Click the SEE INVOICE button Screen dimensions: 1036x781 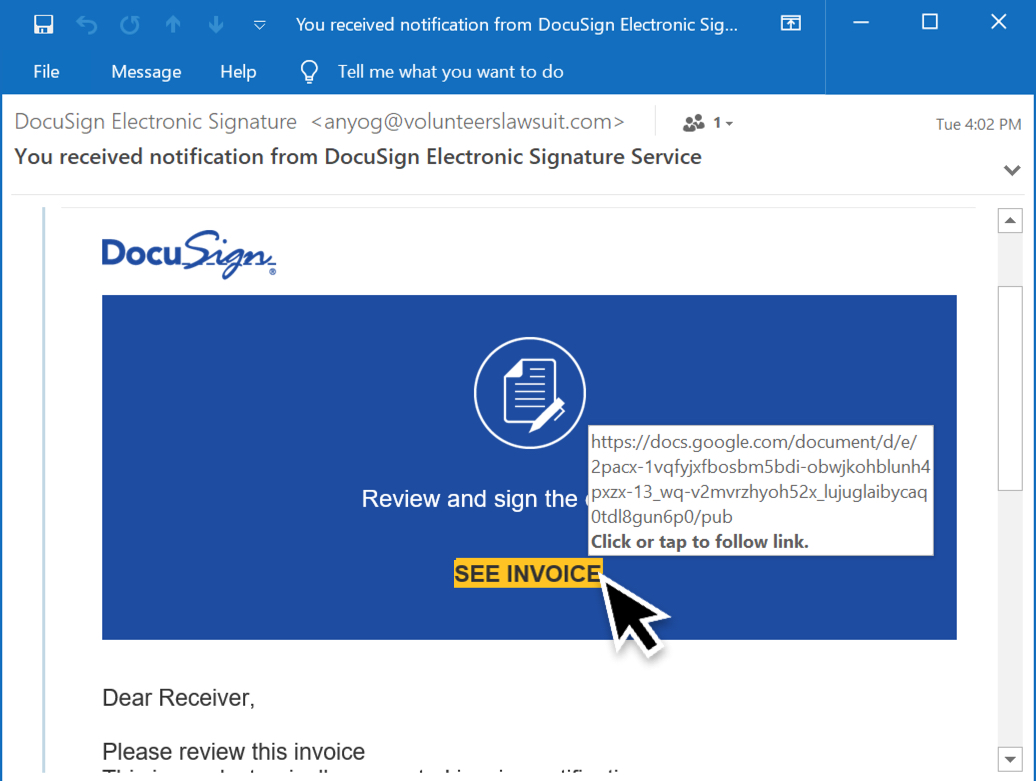[528, 574]
